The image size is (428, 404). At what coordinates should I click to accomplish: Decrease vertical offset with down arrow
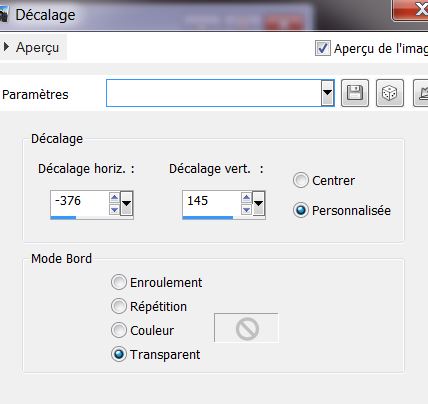click(x=246, y=210)
